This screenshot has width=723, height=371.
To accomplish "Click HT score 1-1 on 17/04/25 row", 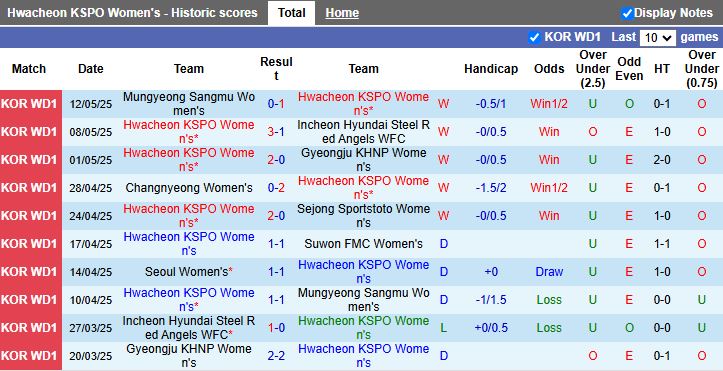I will coord(662,244).
